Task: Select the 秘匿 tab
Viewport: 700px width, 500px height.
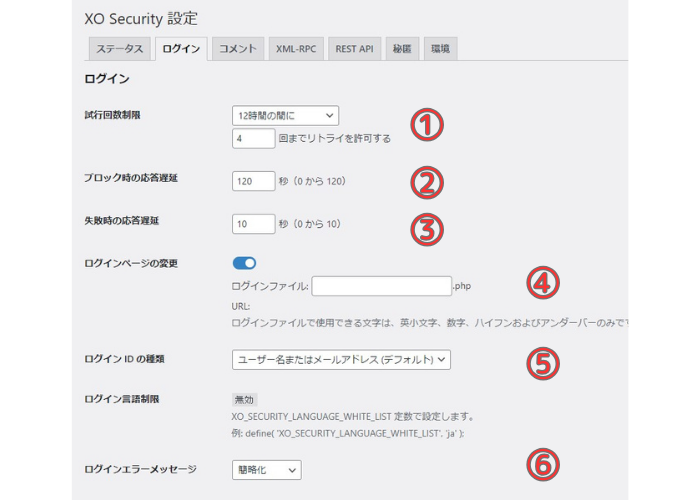Action: (x=402, y=49)
